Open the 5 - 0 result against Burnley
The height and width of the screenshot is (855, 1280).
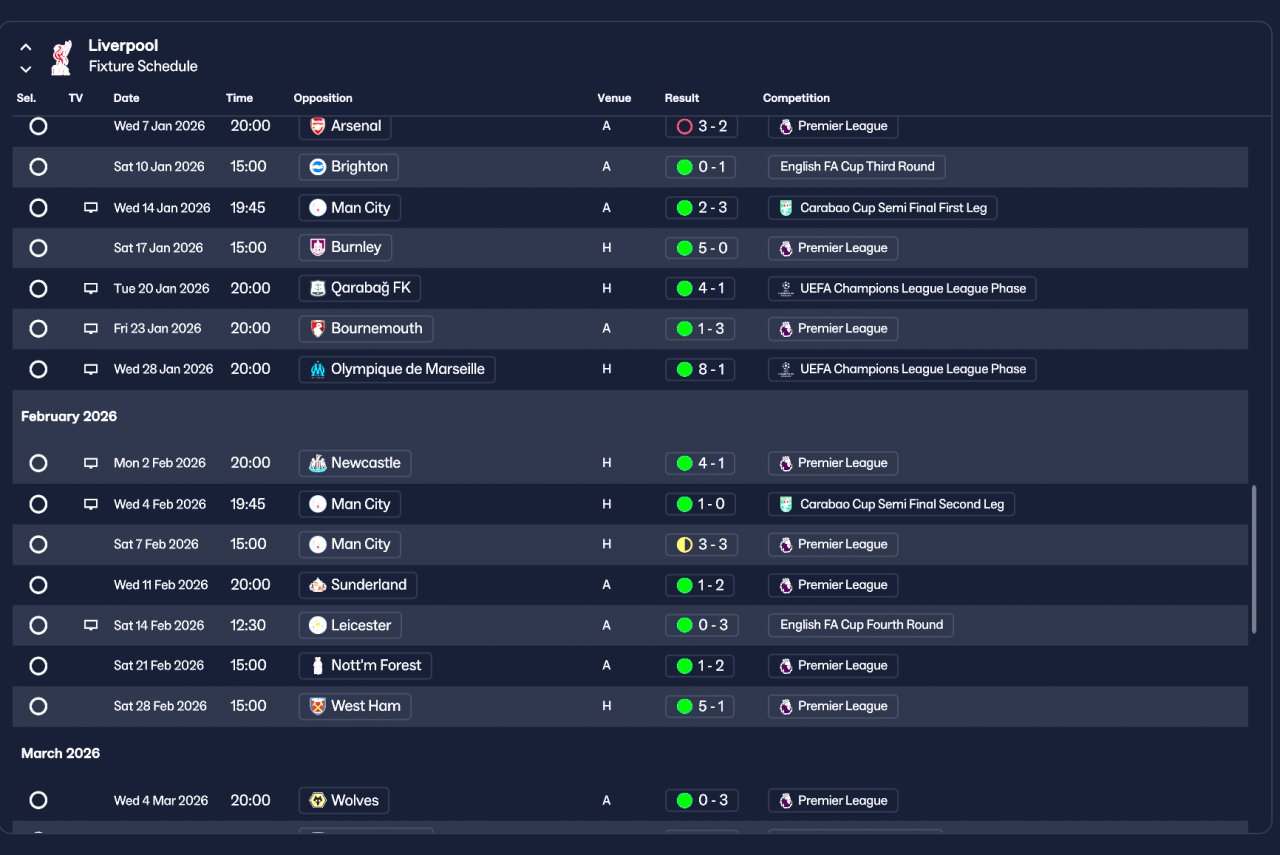[700, 248]
